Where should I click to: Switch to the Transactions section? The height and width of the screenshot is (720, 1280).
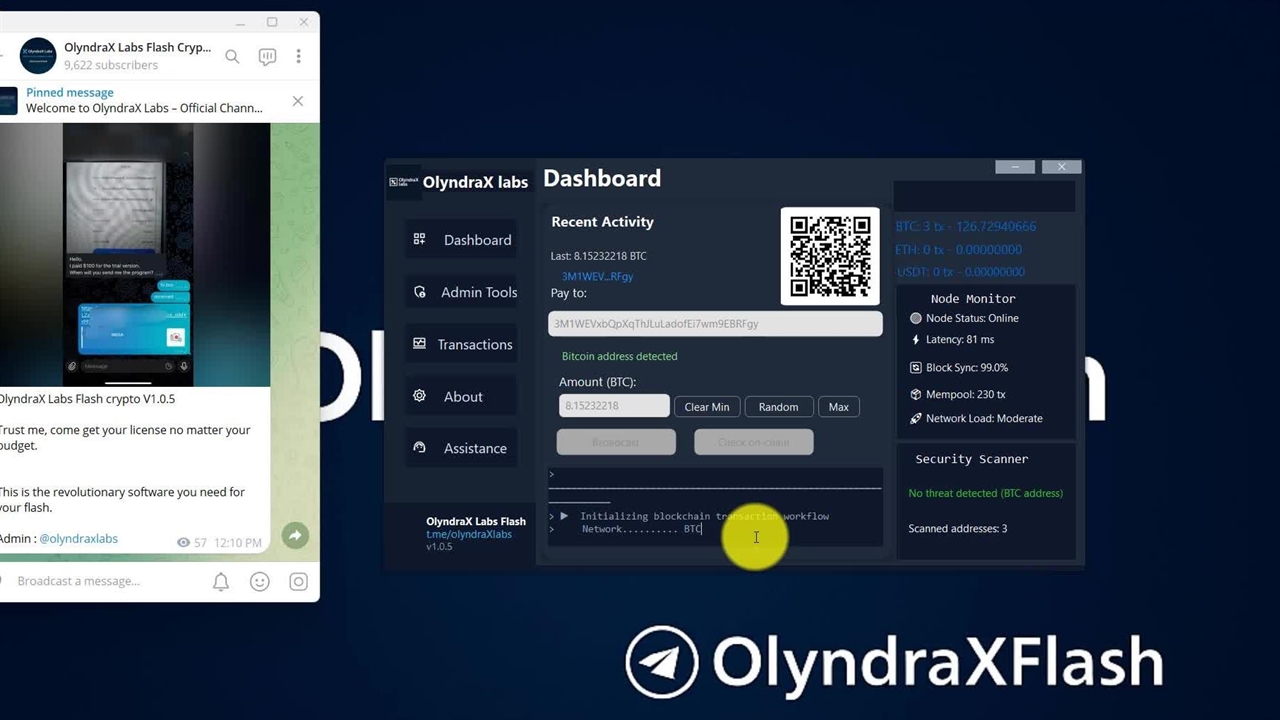point(462,344)
